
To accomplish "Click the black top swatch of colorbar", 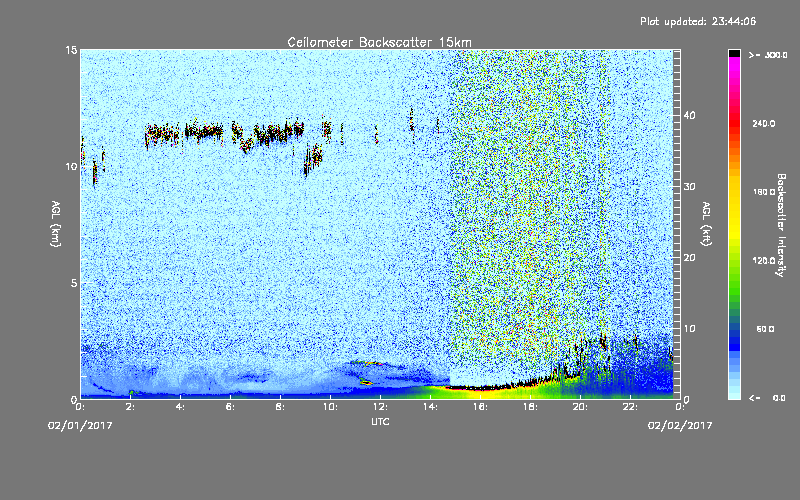I will (734, 53).
